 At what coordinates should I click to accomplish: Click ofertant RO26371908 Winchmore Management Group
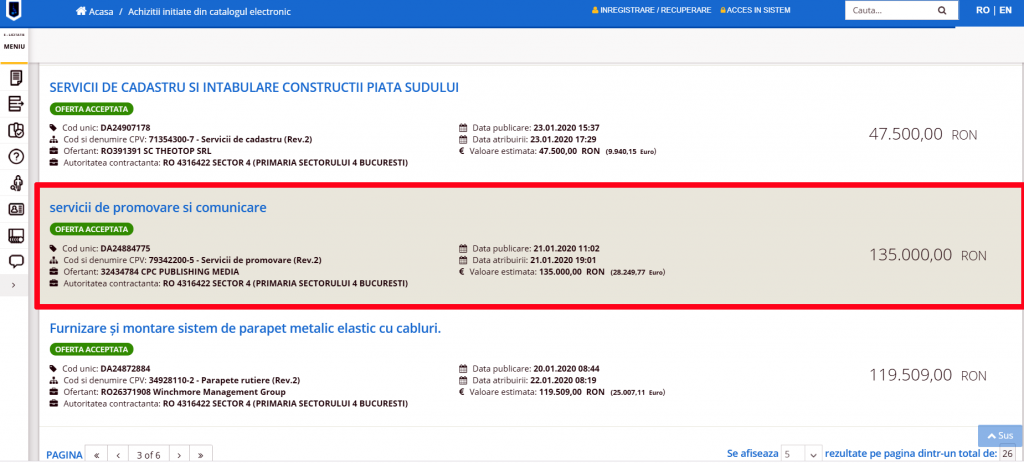tap(191, 392)
